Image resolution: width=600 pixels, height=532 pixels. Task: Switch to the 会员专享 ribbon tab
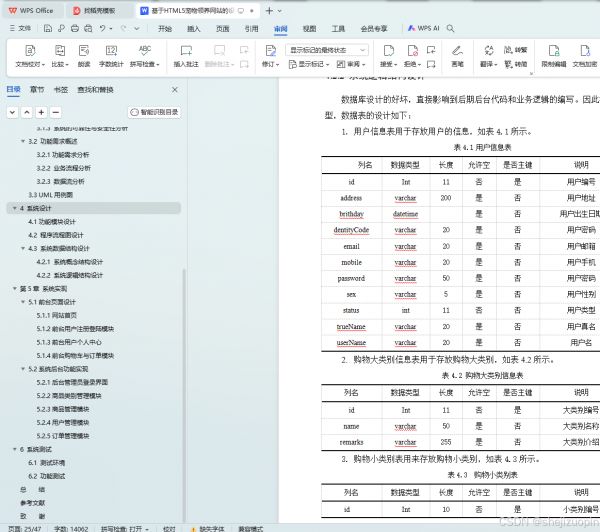[374, 28]
